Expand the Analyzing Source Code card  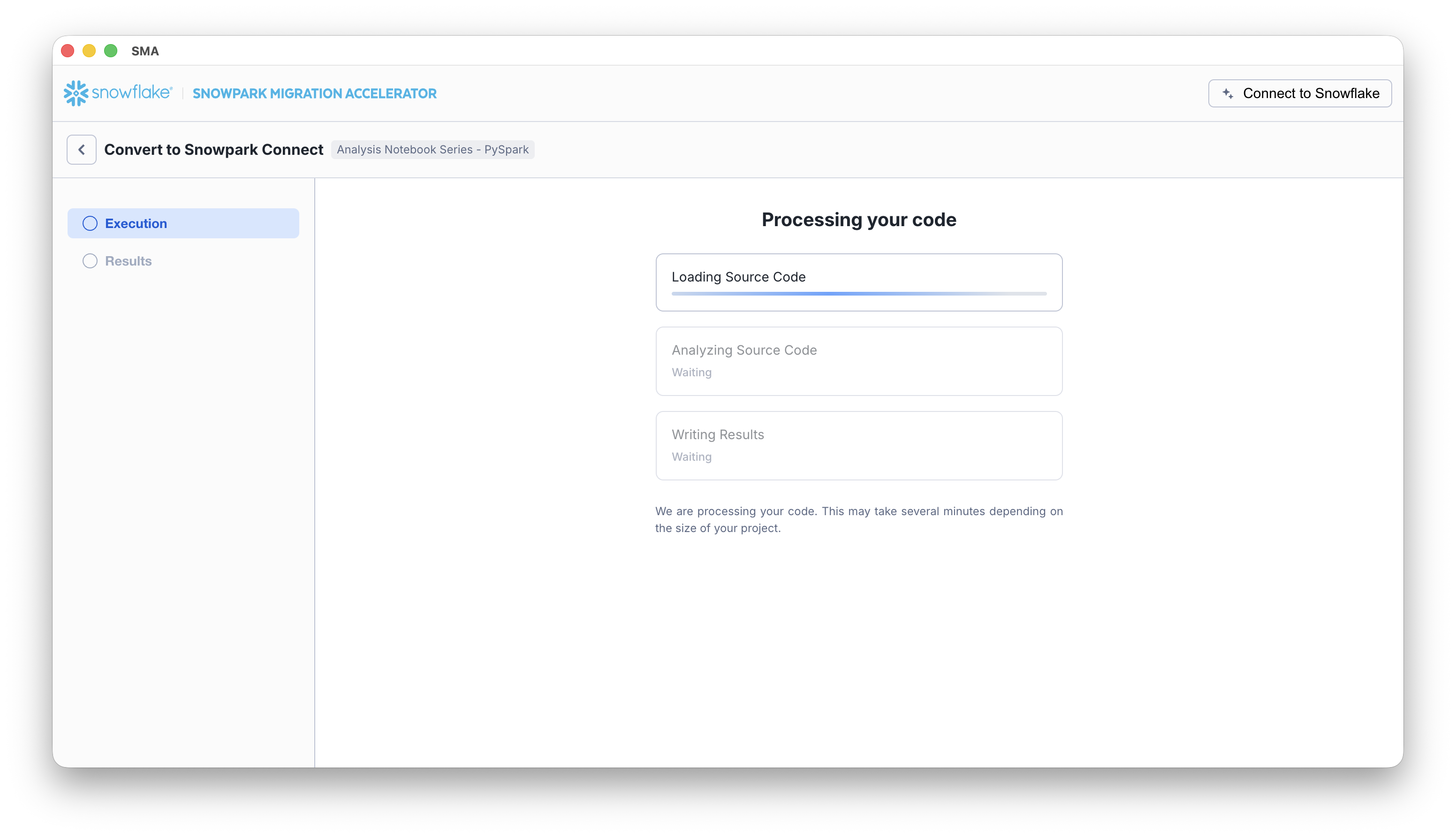click(x=858, y=361)
